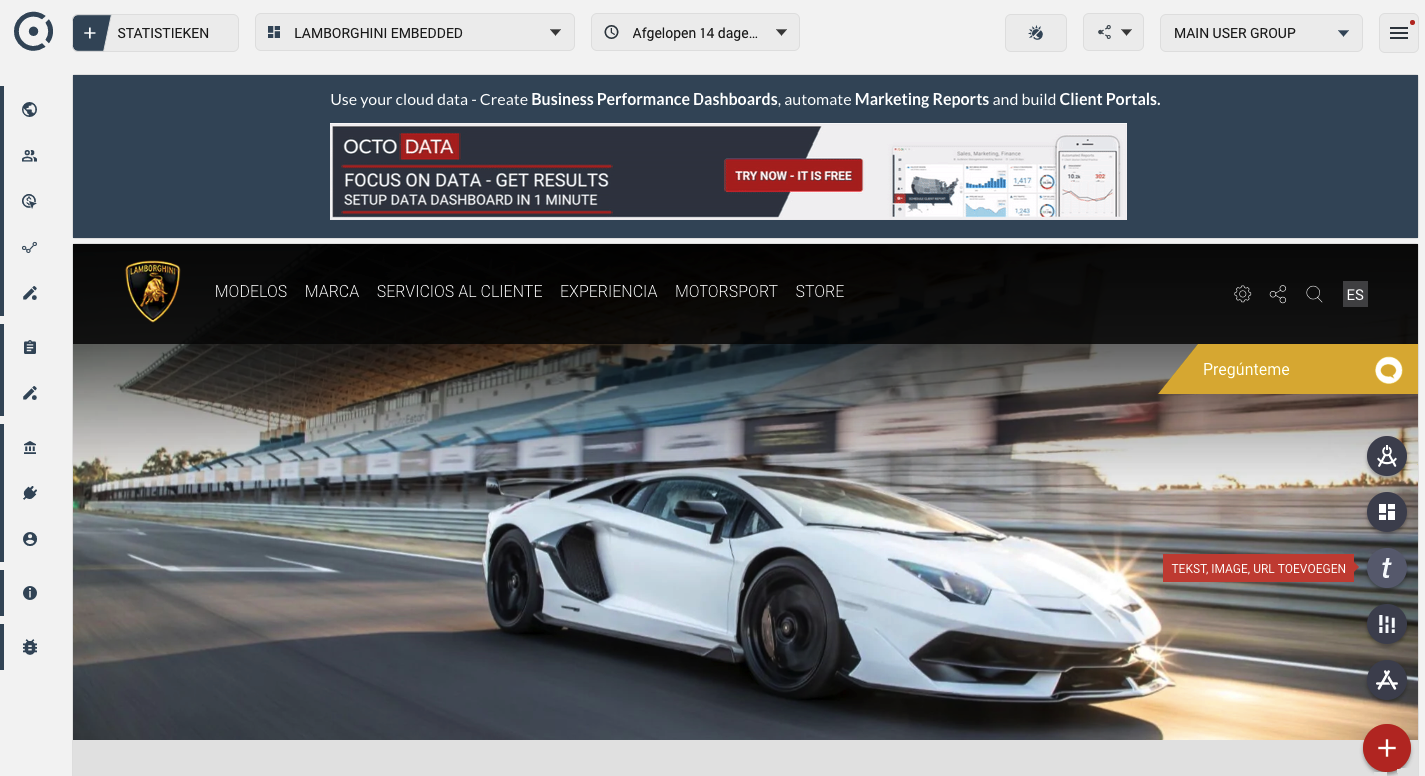Click the red plus floating action button
The width and height of the screenshot is (1425, 776).
1387,747
